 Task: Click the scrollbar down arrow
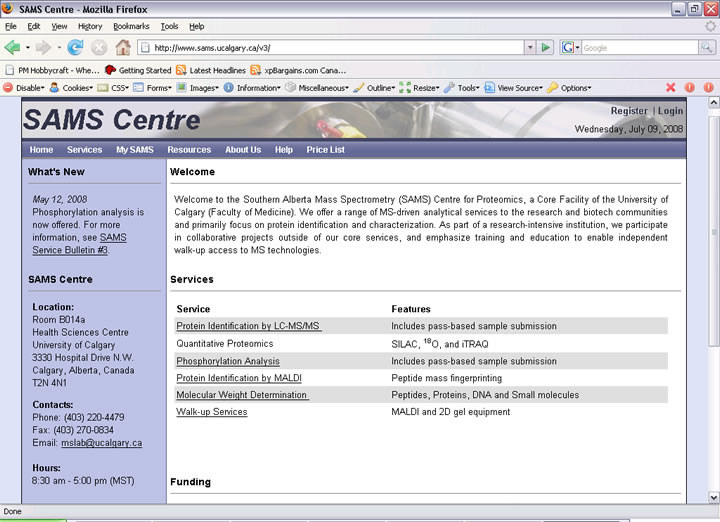pos(714,497)
